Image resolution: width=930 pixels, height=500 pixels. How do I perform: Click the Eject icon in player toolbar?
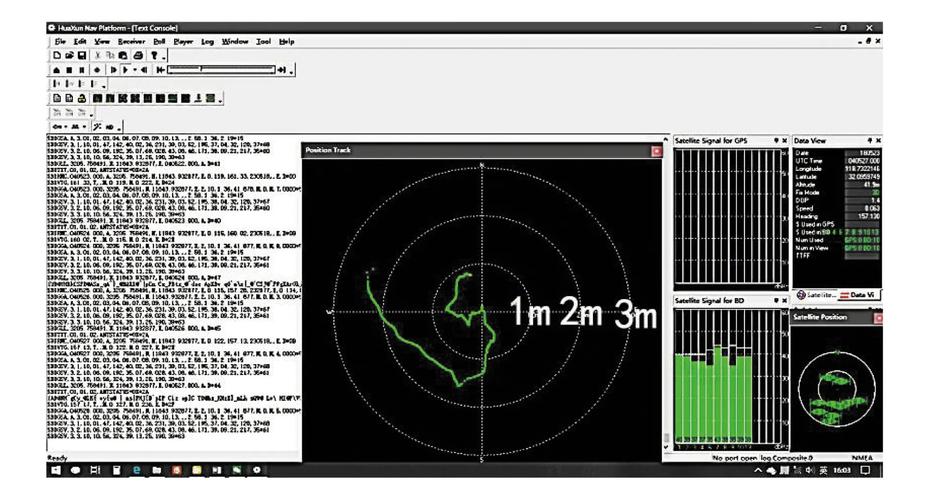tap(55, 70)
